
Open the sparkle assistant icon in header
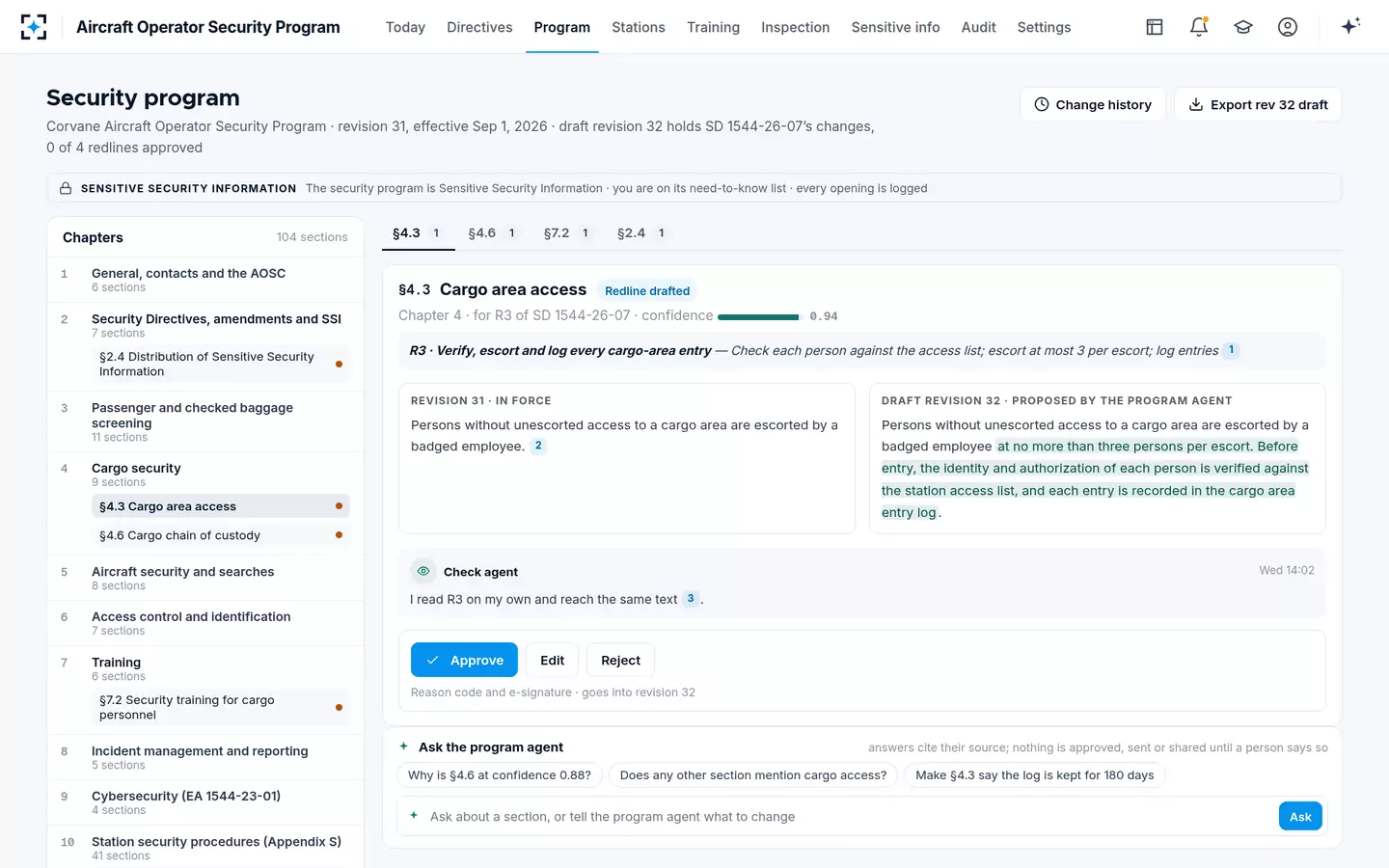[x=1350, y=26]
